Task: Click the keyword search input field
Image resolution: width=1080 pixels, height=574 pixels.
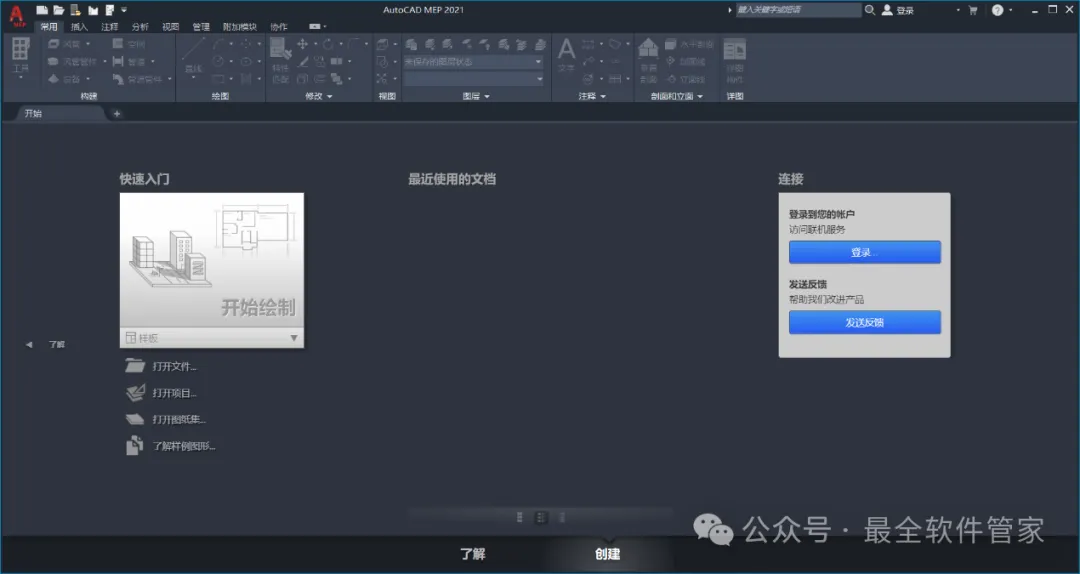Action: [798, 10]
